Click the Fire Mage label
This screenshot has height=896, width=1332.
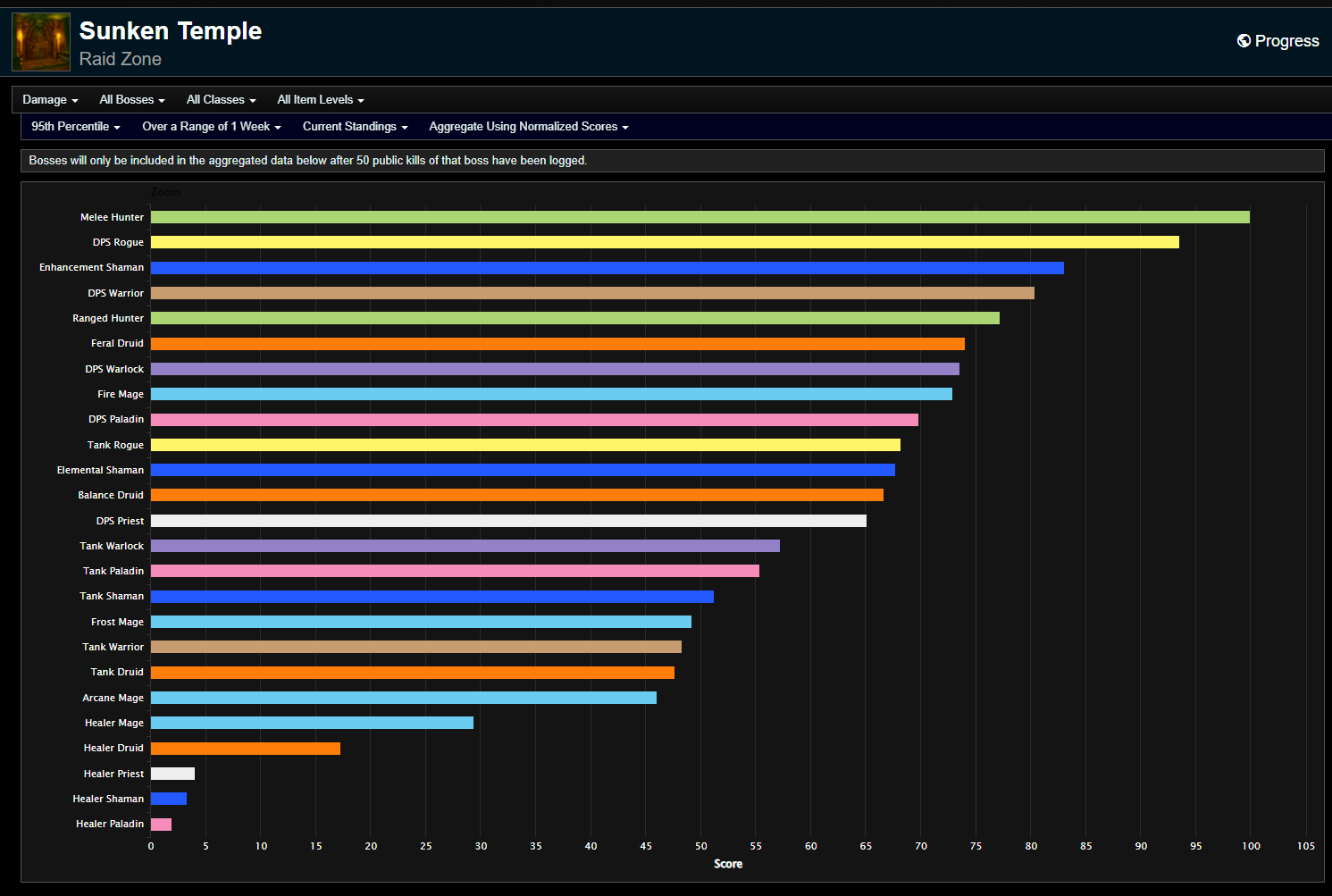click(119, 394)
